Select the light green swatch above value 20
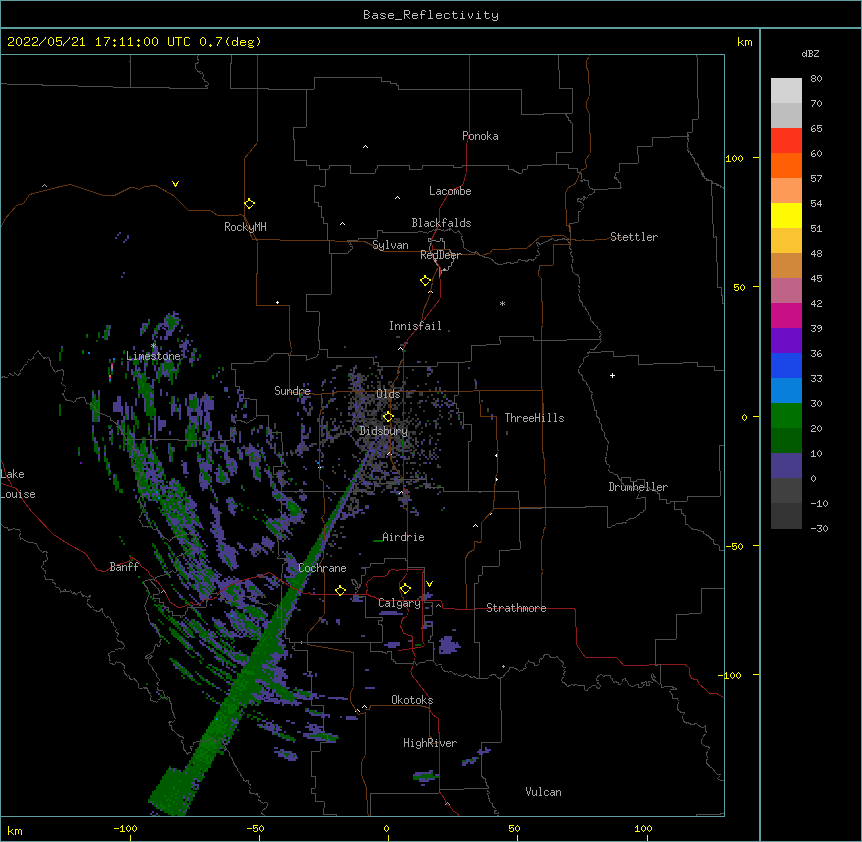The image size is (862, 842). [x=786, y=416]
